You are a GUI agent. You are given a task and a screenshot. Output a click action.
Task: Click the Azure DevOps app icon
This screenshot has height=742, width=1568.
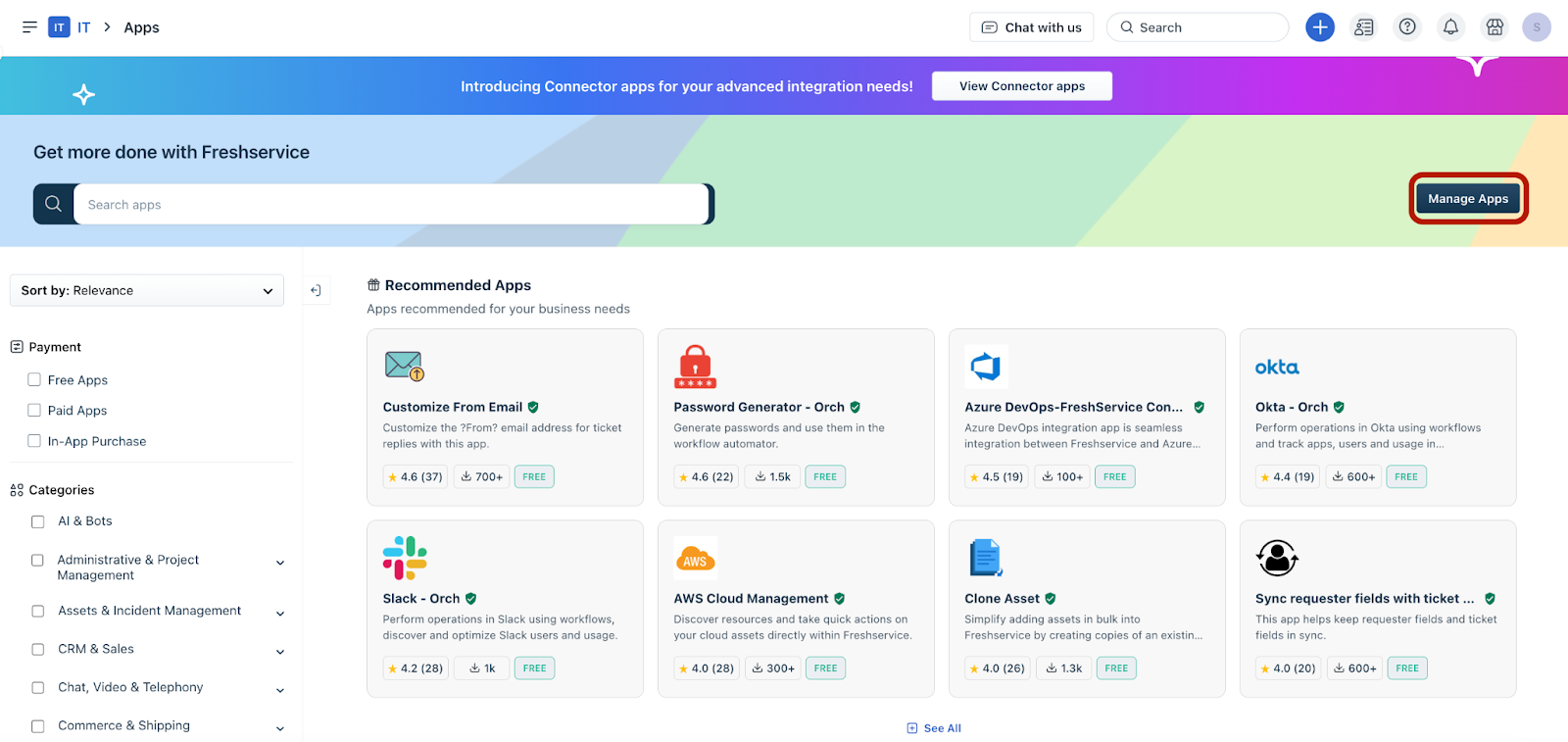[x=986, y=367]
